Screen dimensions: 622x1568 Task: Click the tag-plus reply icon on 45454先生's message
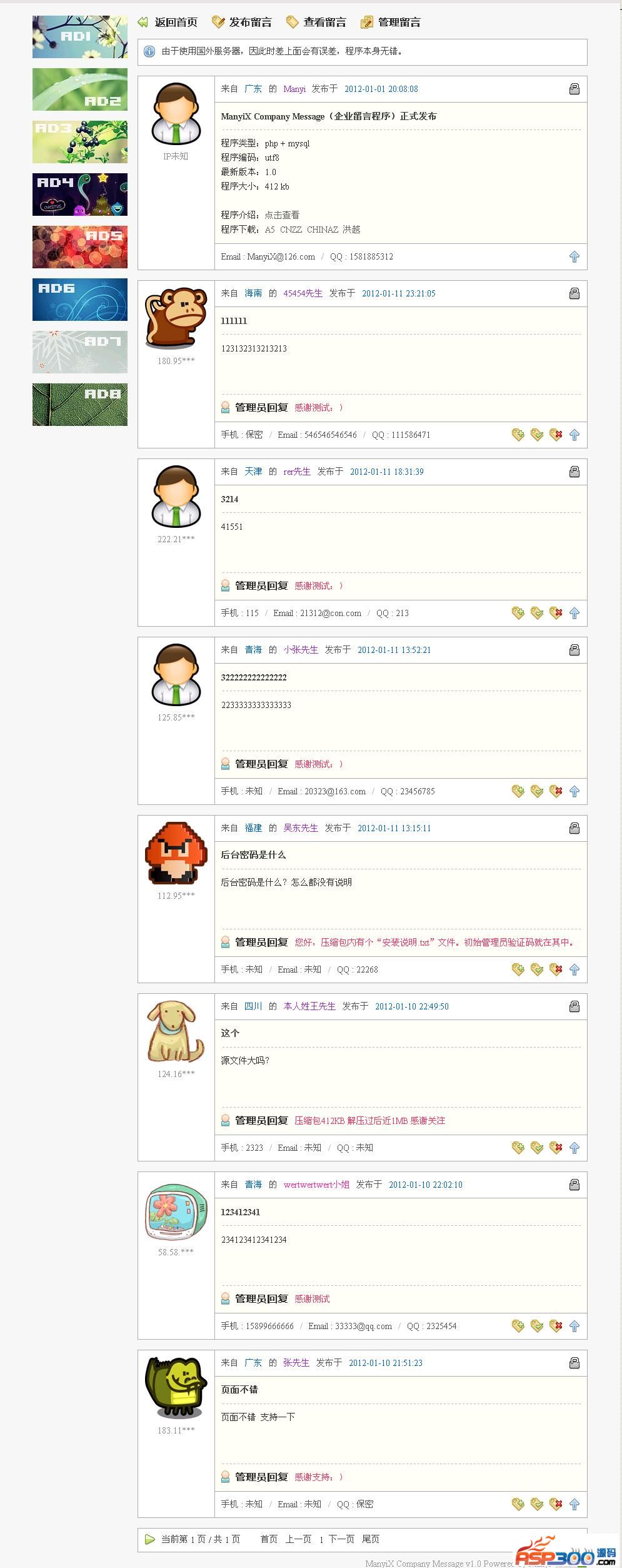(518, 435)
